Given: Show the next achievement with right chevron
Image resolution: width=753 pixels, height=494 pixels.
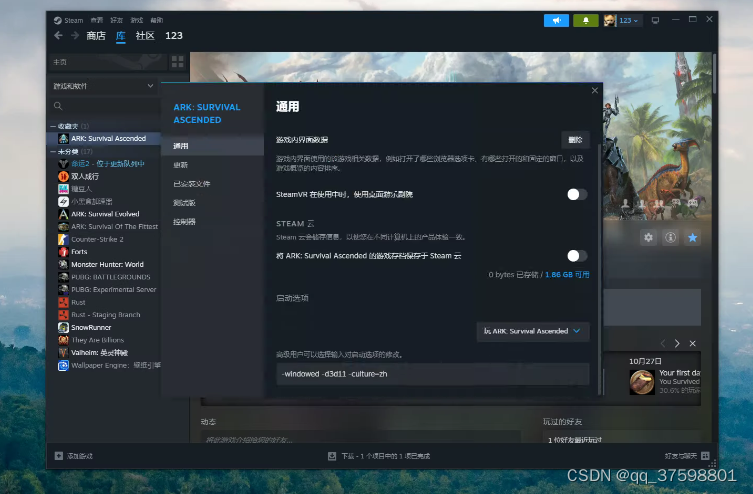Looking at the screenshot, I should [677, 343].
